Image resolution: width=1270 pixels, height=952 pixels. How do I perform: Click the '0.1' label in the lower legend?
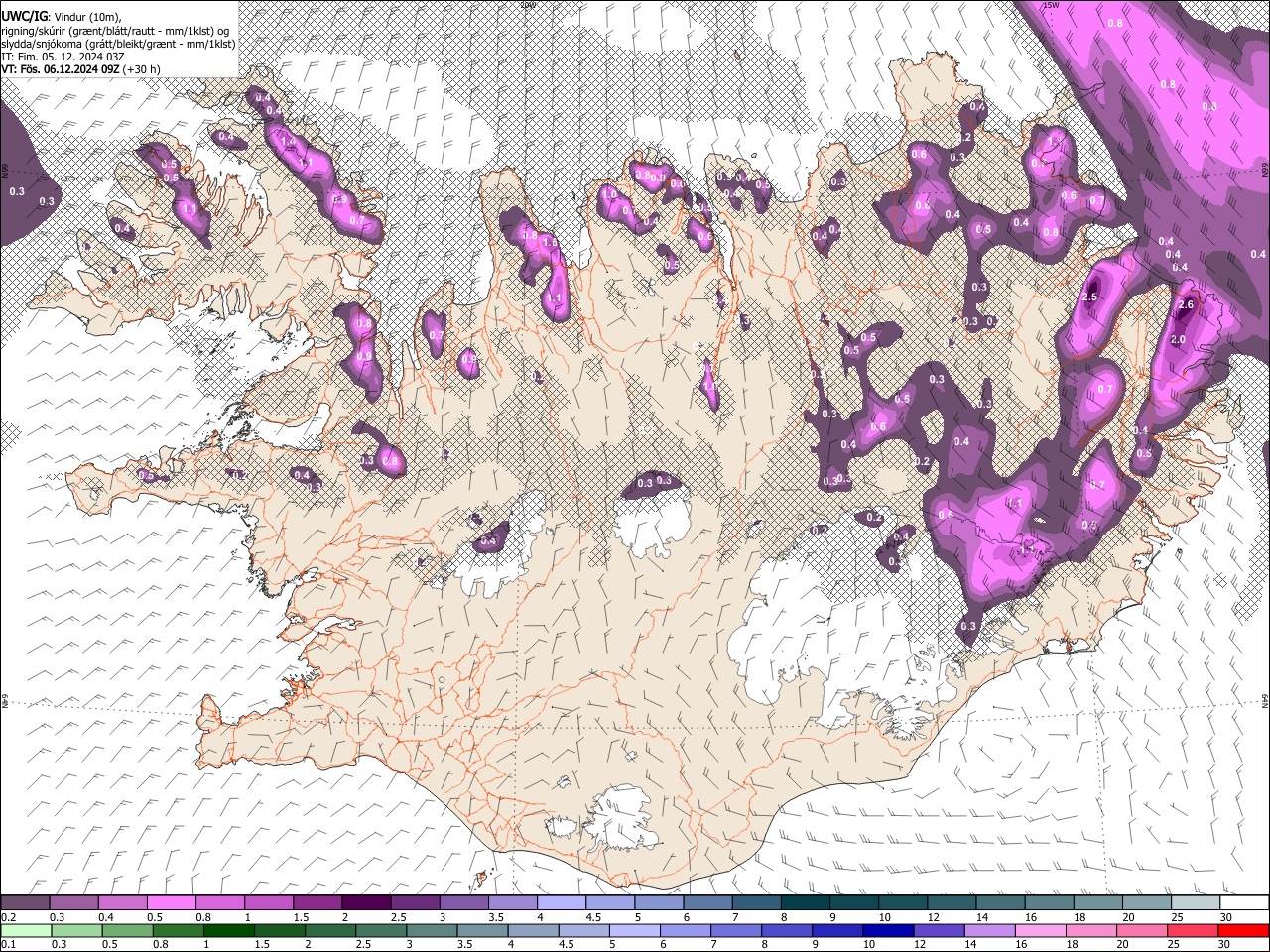coord(8,944)
